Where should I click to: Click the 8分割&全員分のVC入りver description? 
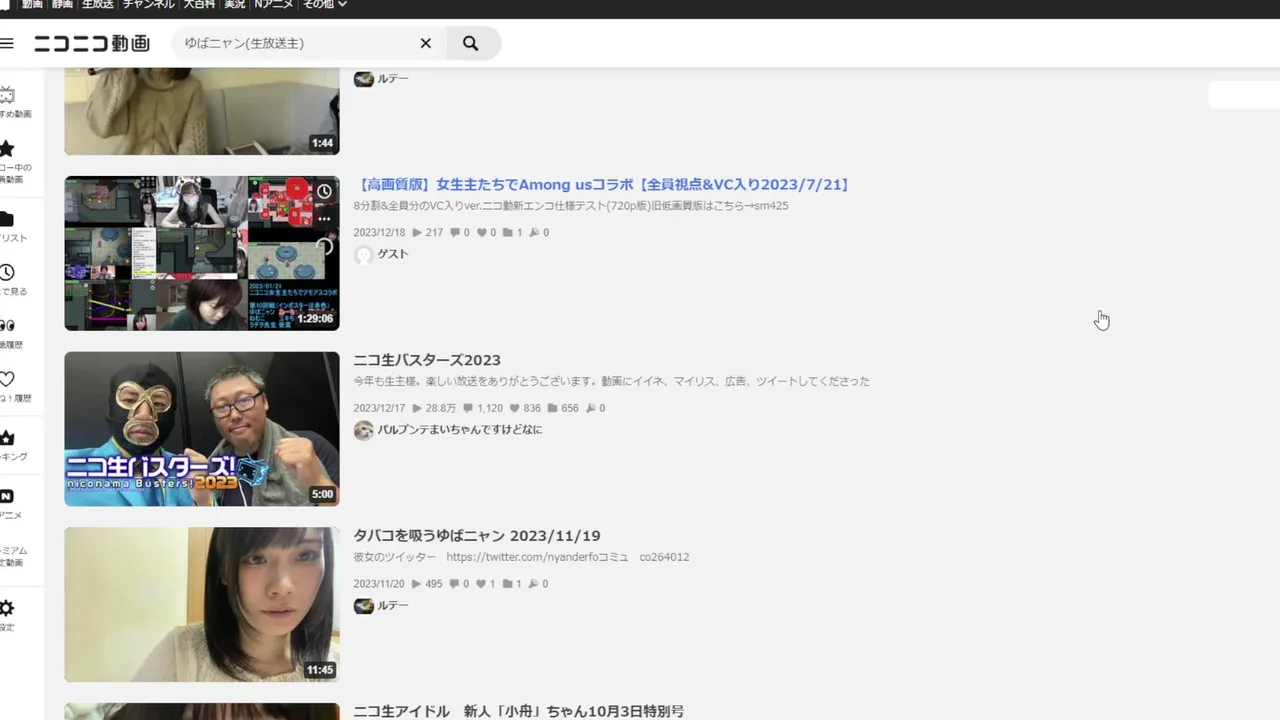coord(570,206)
